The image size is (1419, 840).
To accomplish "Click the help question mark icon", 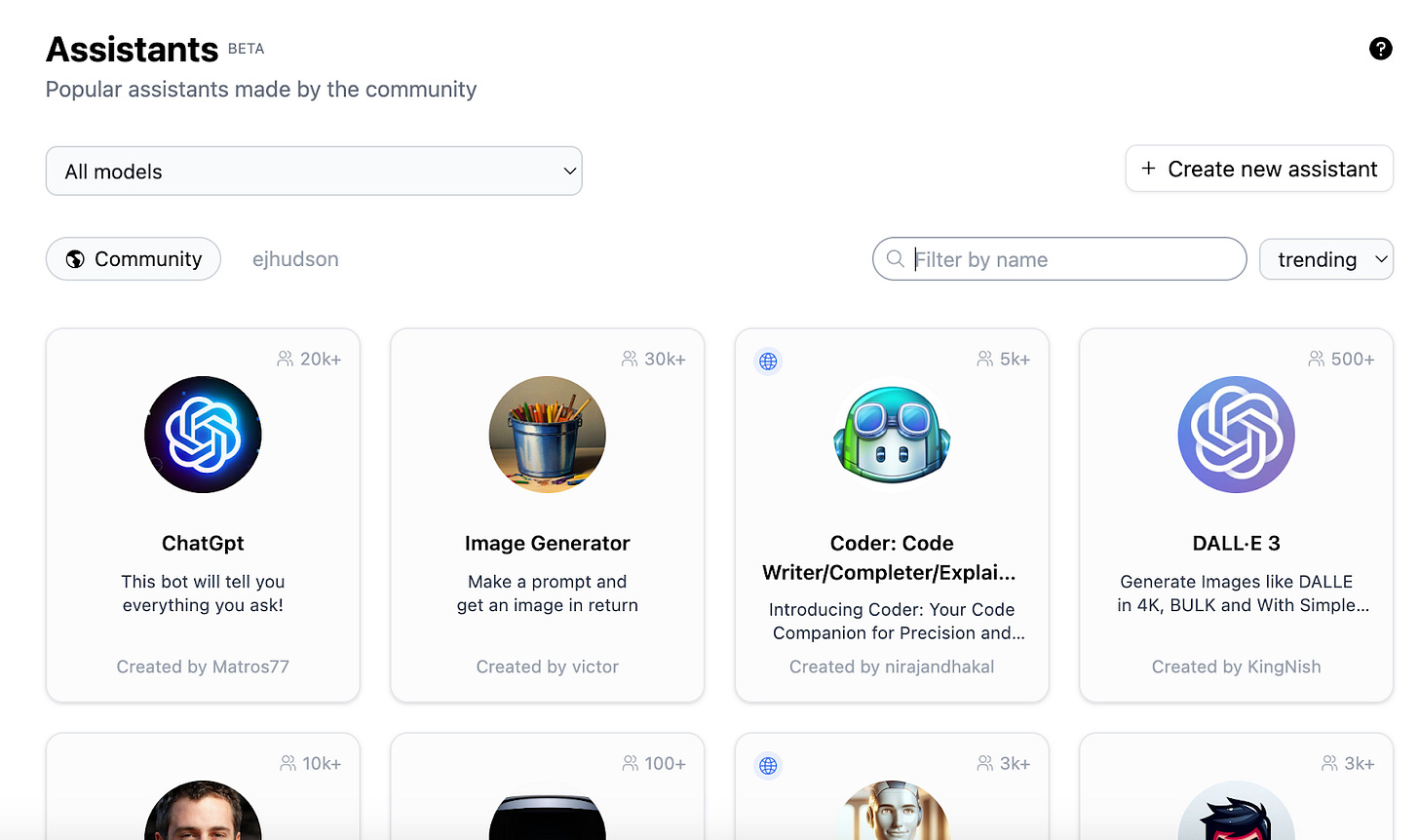I will (x=1381, y=48).
